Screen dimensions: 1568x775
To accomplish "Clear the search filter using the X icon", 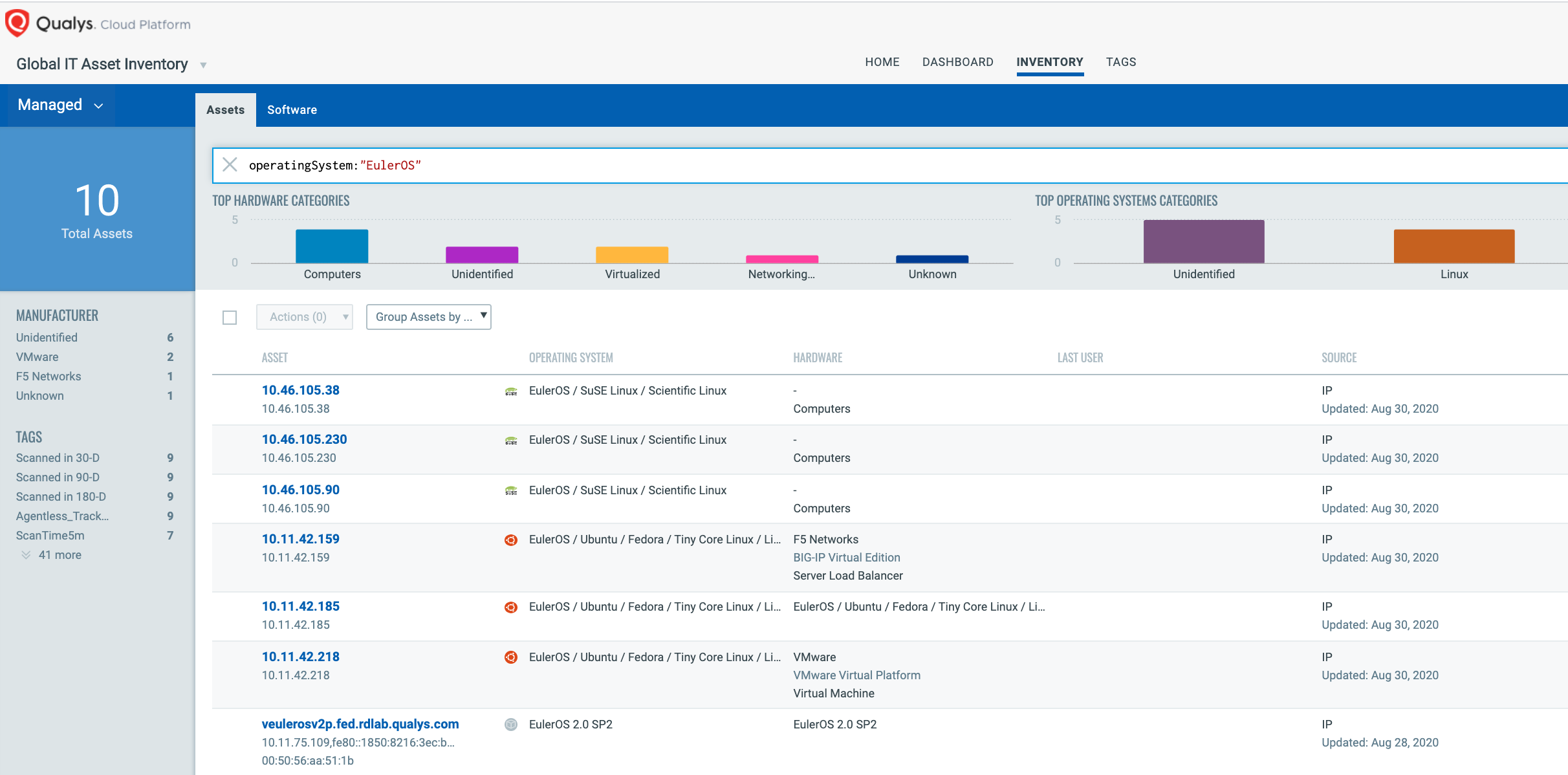I will tap(230, 165).
